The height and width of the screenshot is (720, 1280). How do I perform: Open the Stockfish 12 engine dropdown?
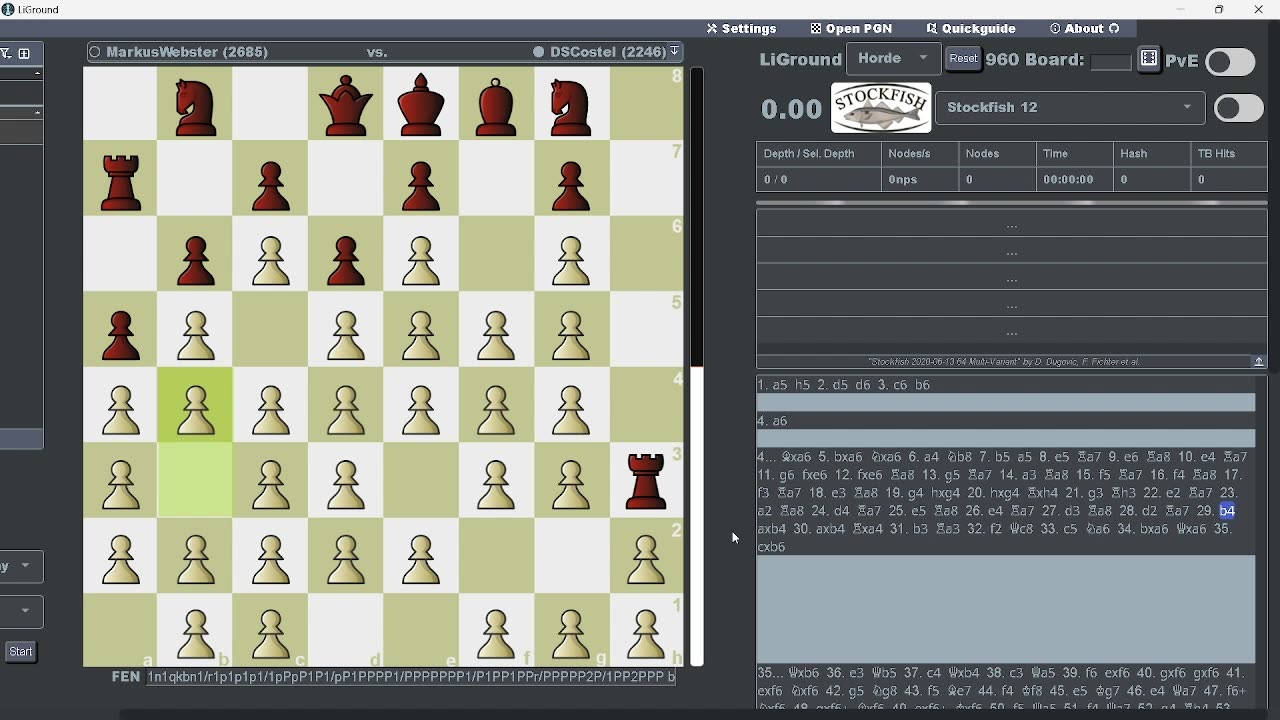1071,108
